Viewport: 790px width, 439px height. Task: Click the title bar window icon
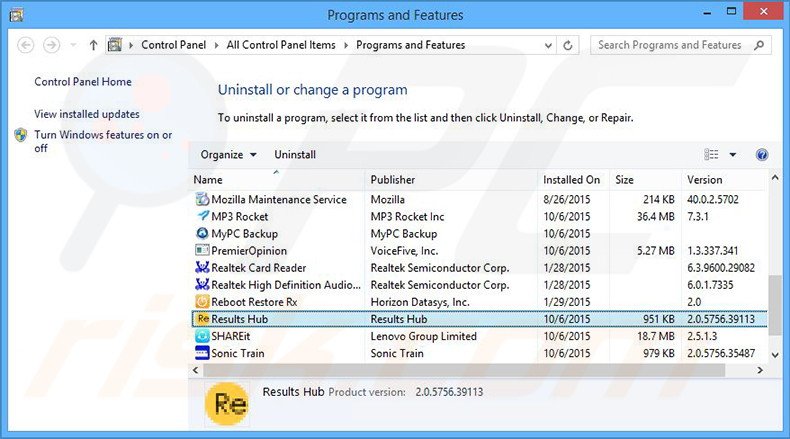(16, 15)
